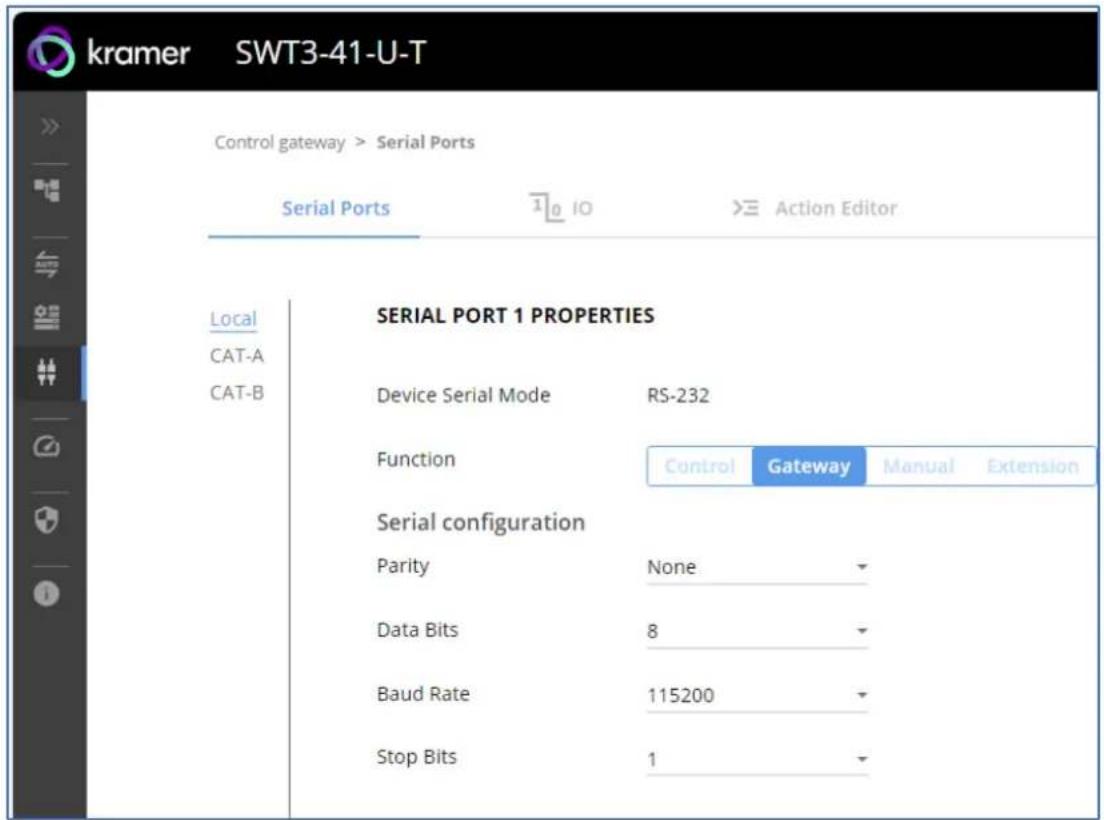
Task: Open the routing tree icon in sidebar
Action: [47, 190]
